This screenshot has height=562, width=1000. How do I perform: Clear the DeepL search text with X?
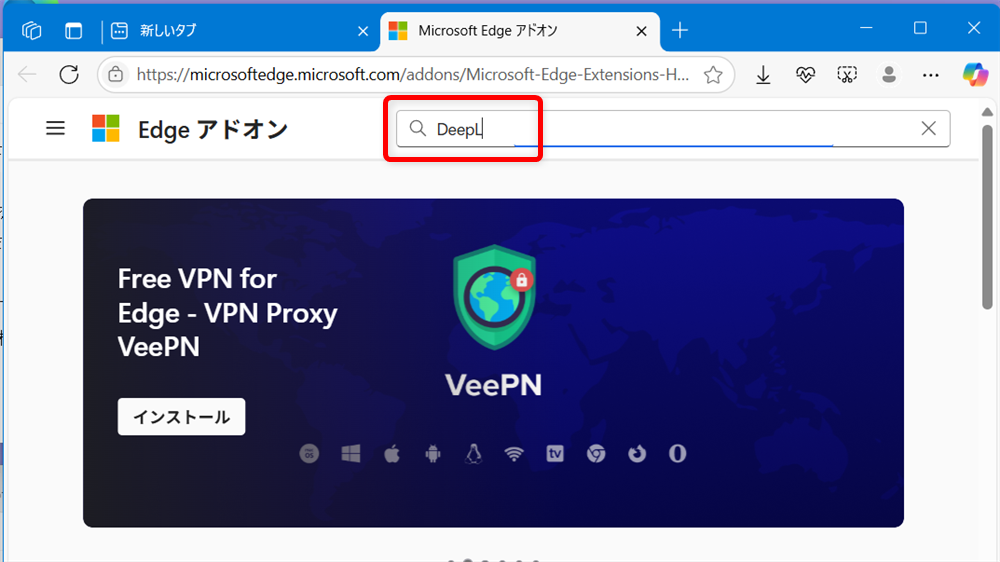click(928, 128)
